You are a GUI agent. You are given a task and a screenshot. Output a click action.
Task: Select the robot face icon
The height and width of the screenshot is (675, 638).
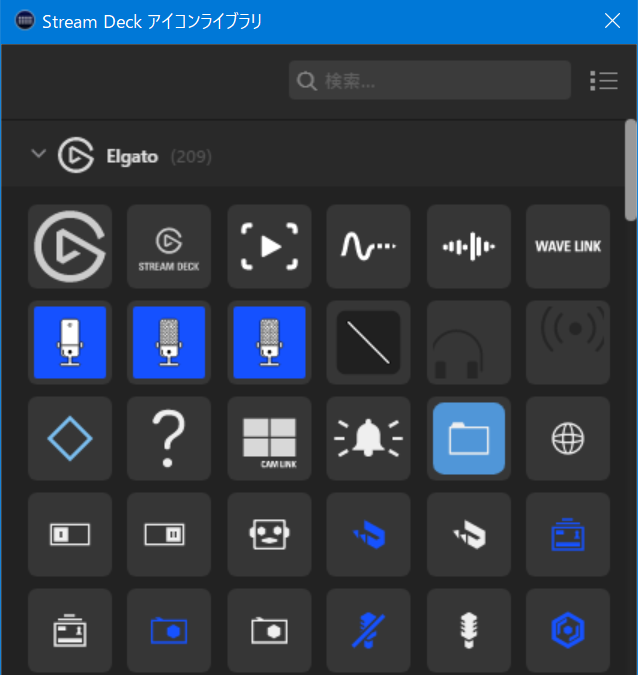pos(269,534)
